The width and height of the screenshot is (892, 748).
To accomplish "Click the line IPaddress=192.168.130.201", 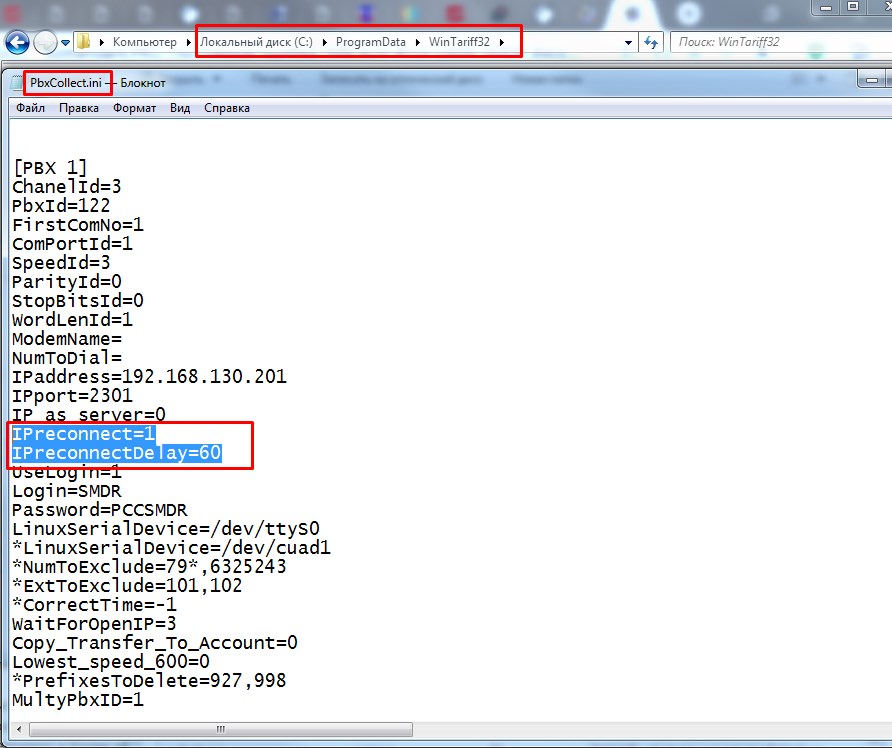I will point(149,377).
